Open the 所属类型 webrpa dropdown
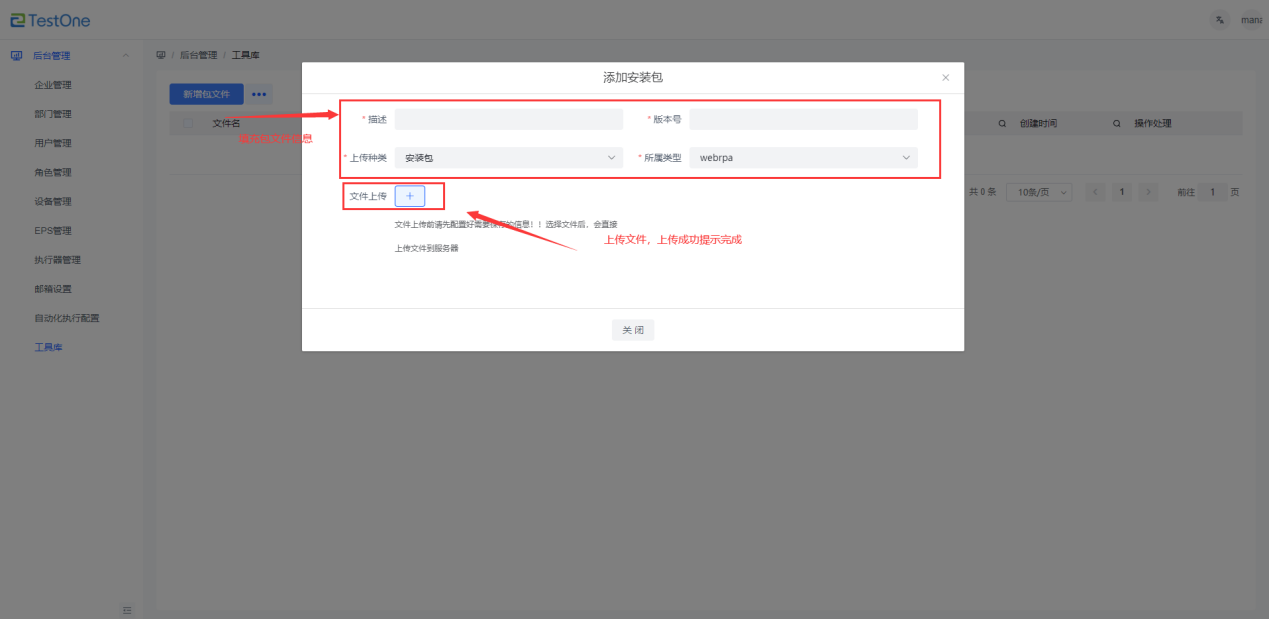 (803, 158)
